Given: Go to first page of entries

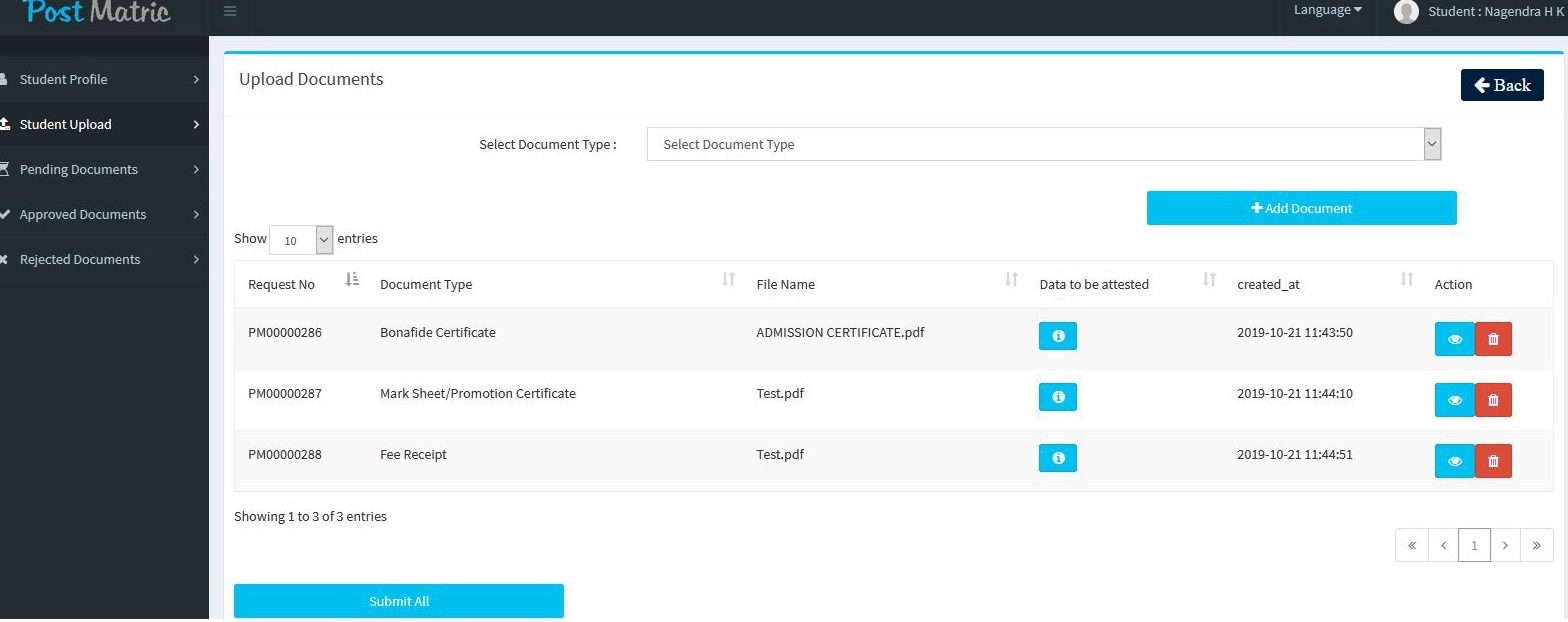Looking at the screenshot, I should click(x=1412, y=545).
